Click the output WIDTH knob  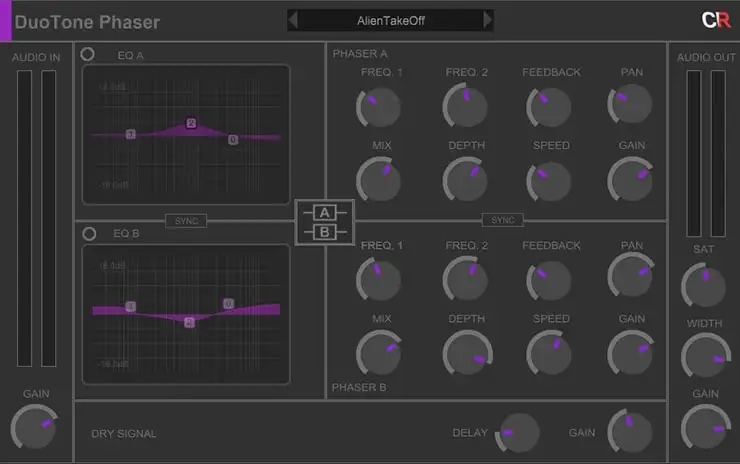(x=706, y=355)
